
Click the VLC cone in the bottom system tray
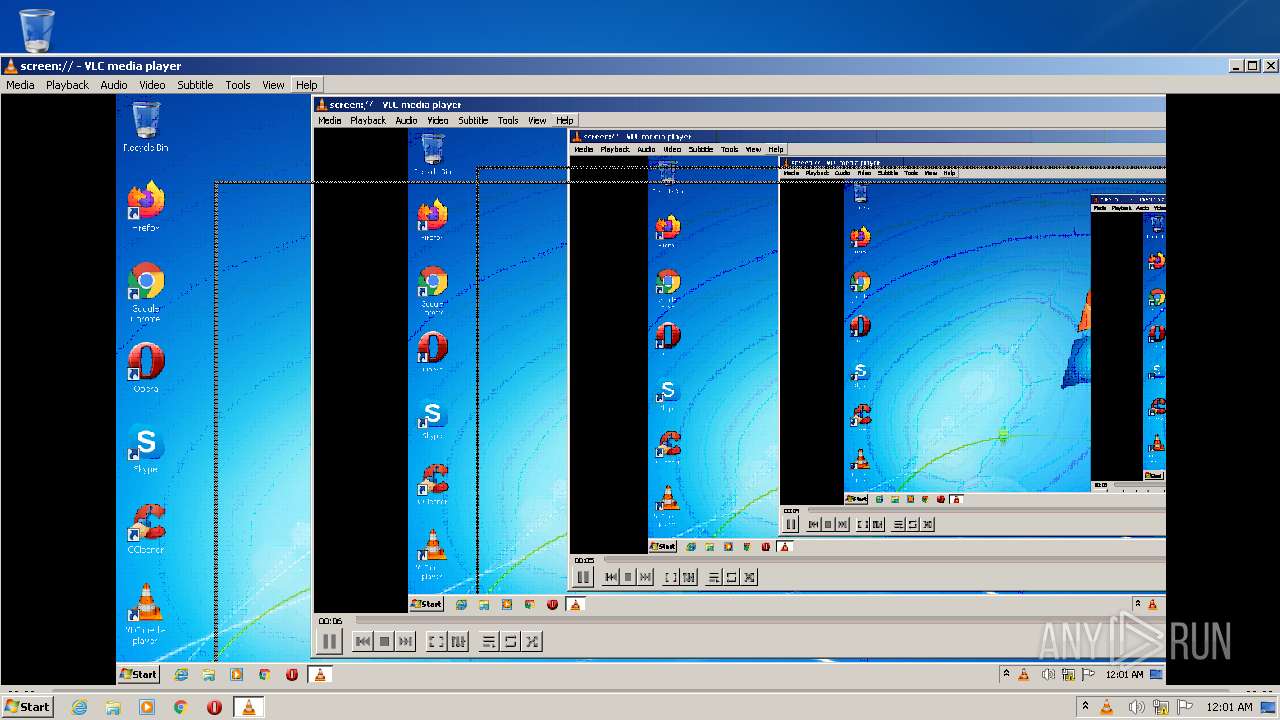tap(1107, 707)
